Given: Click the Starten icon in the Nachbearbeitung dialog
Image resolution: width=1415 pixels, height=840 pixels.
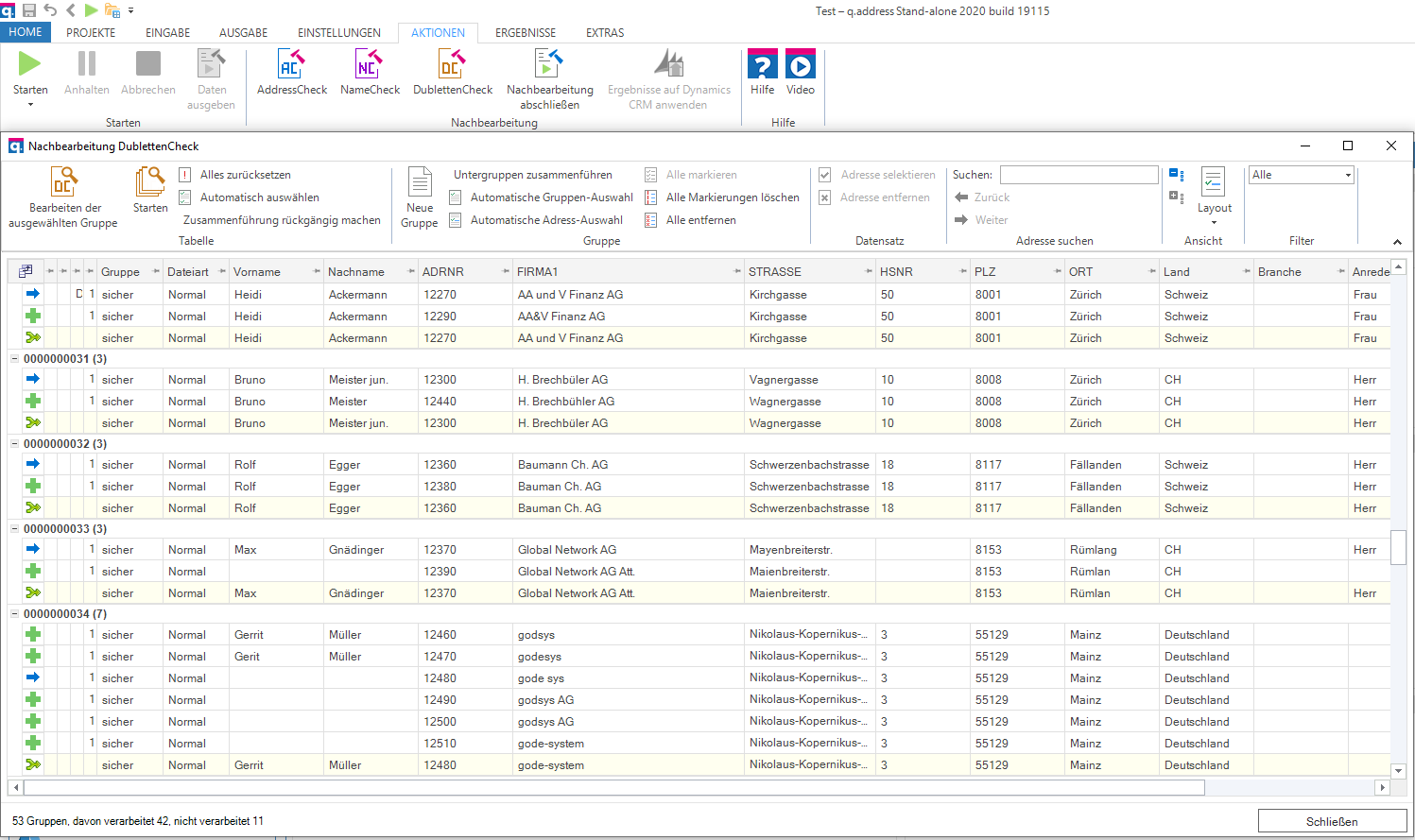Looking at the screenshot, I should pyautogui.click(x=150, y=181).
